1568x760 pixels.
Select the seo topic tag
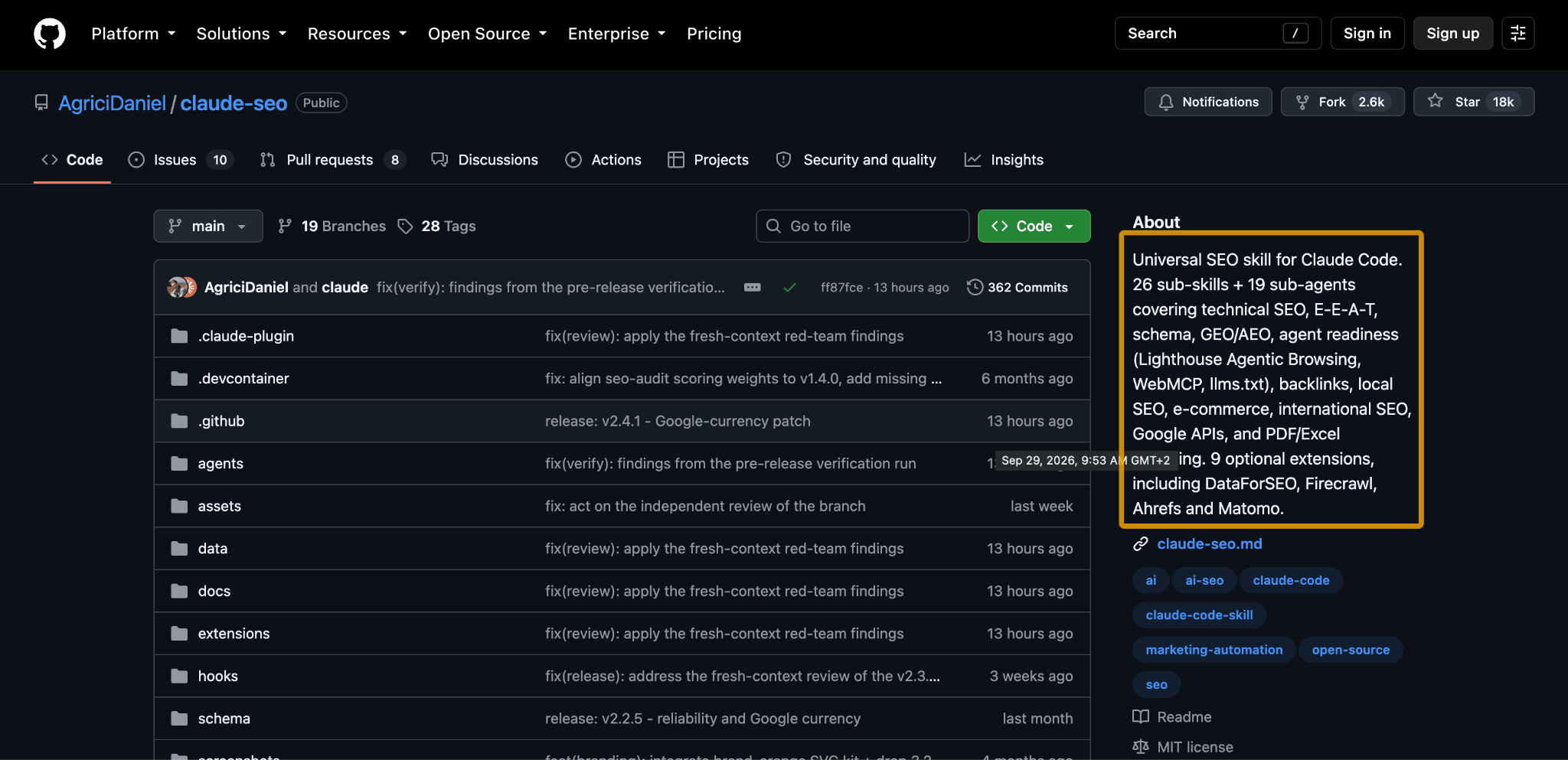point(1157,685)
